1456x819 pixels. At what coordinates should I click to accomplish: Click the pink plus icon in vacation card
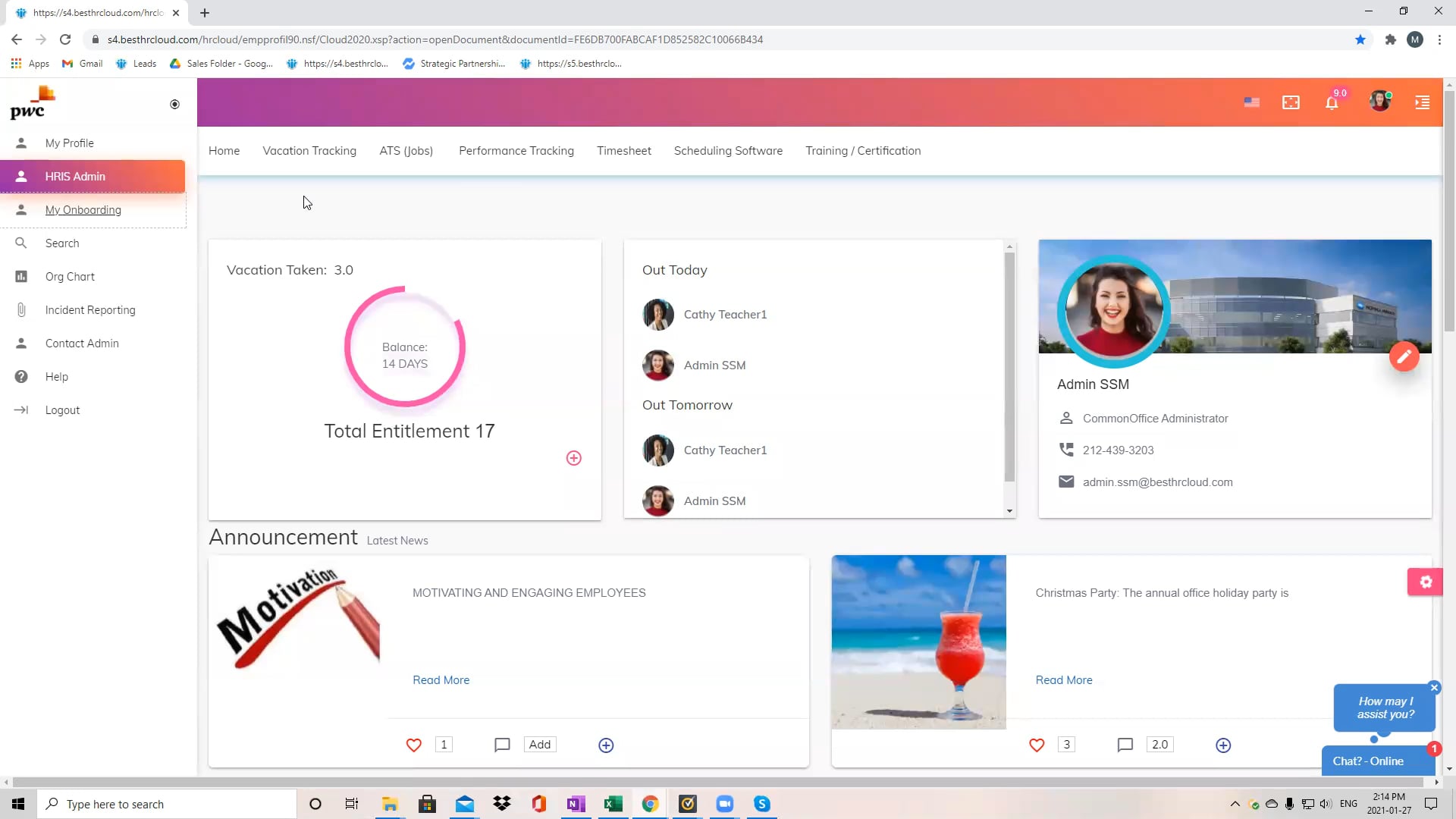(x=574, y=458)
